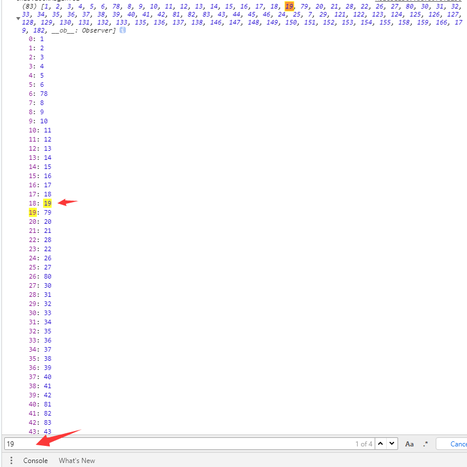The width and height of the screenshot is (467, 467).
Task: Select array row "41: 82"
Action: click(x=40, y=413)
